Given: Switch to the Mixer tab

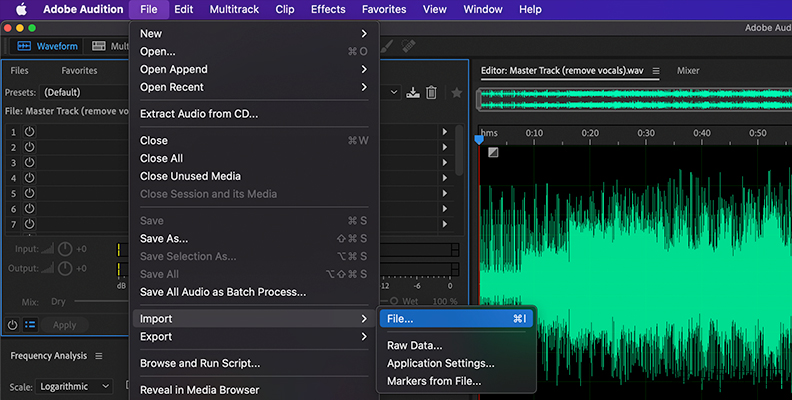Looking at the screenshot, I should click(688, 71).
